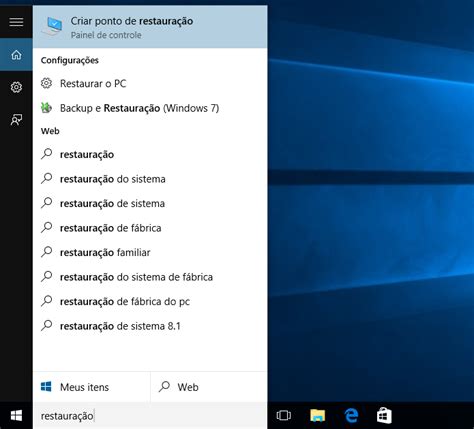
Task: Select 'Restaurar o PC' setting
Action: [x=150, y=83]
